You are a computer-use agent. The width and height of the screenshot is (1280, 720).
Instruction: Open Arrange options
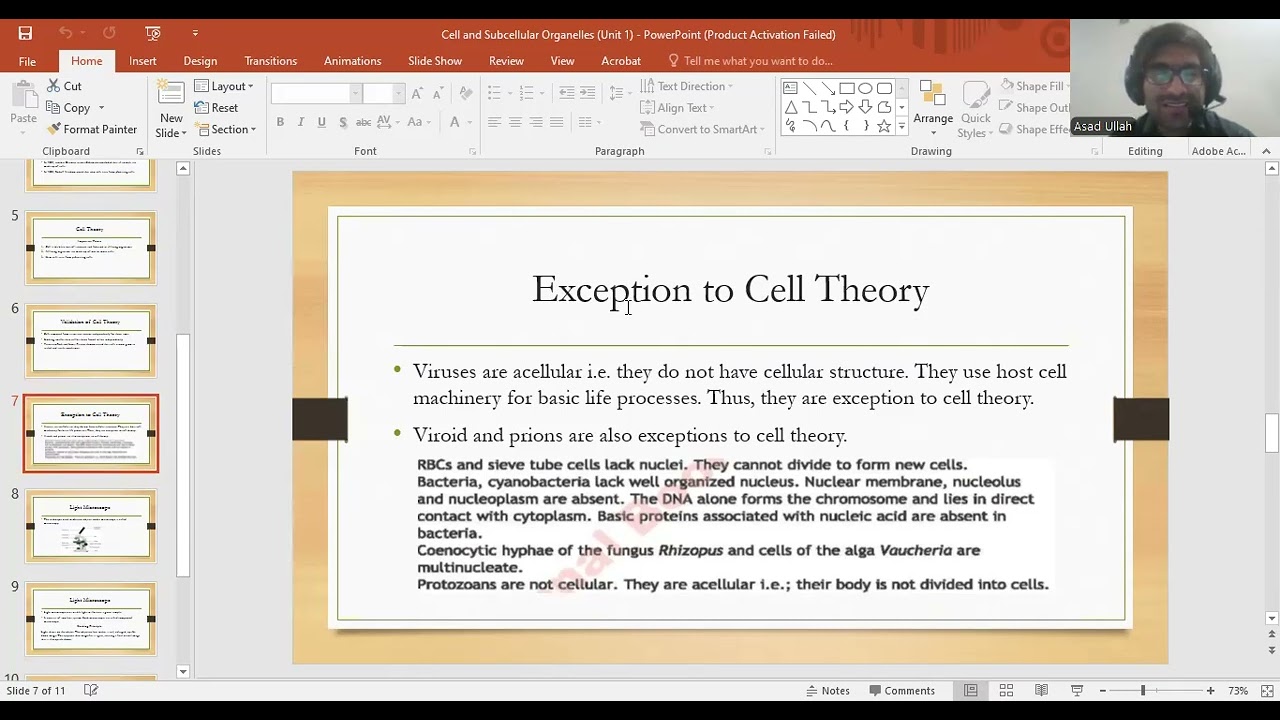point(933,109)
